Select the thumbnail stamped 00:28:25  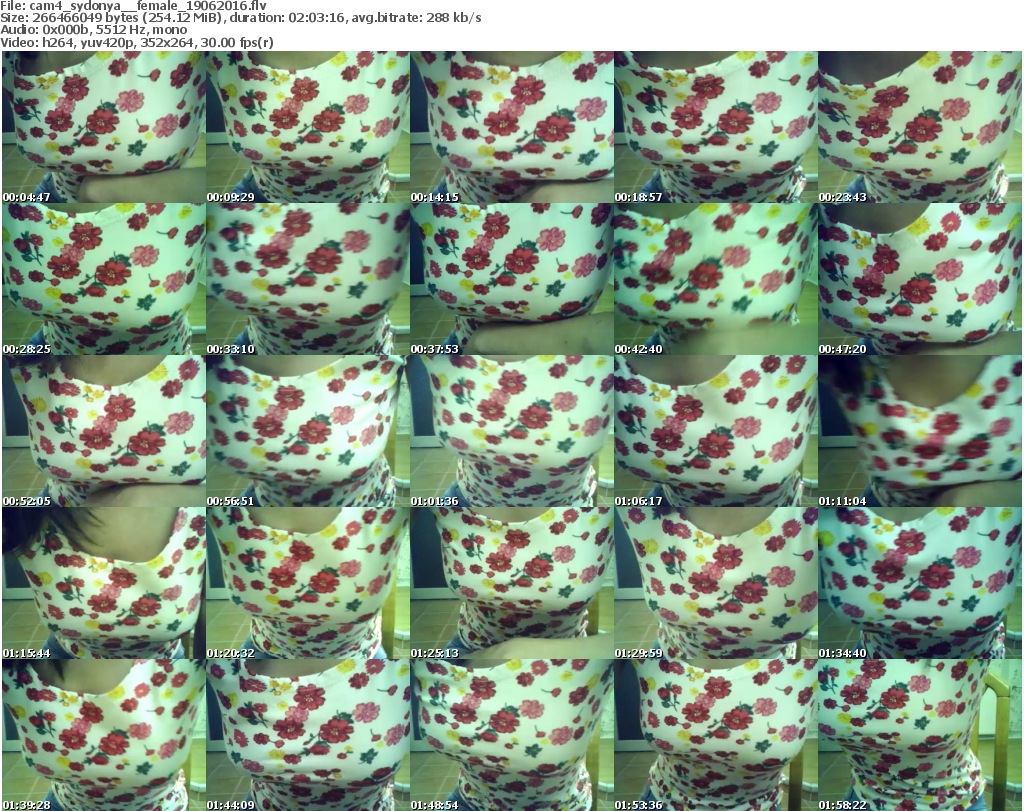pyautogui.click(x=104, y=279)
